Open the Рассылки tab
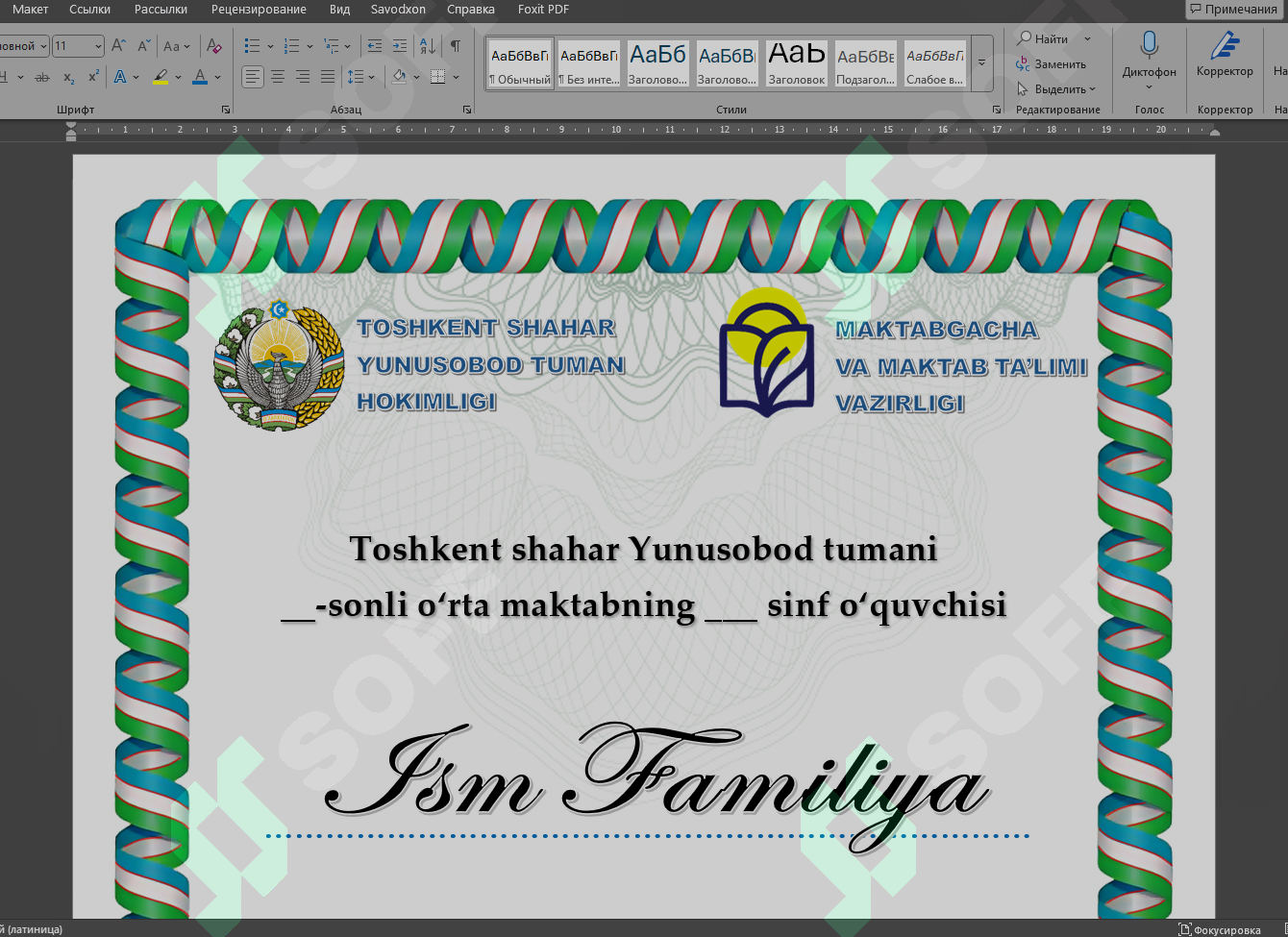 coord(161,9)
